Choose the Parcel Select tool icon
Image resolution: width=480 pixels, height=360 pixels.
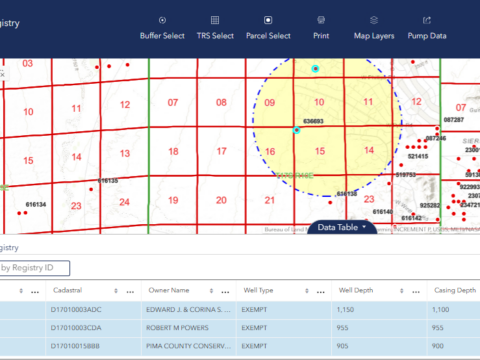click(x=268, y=20)
